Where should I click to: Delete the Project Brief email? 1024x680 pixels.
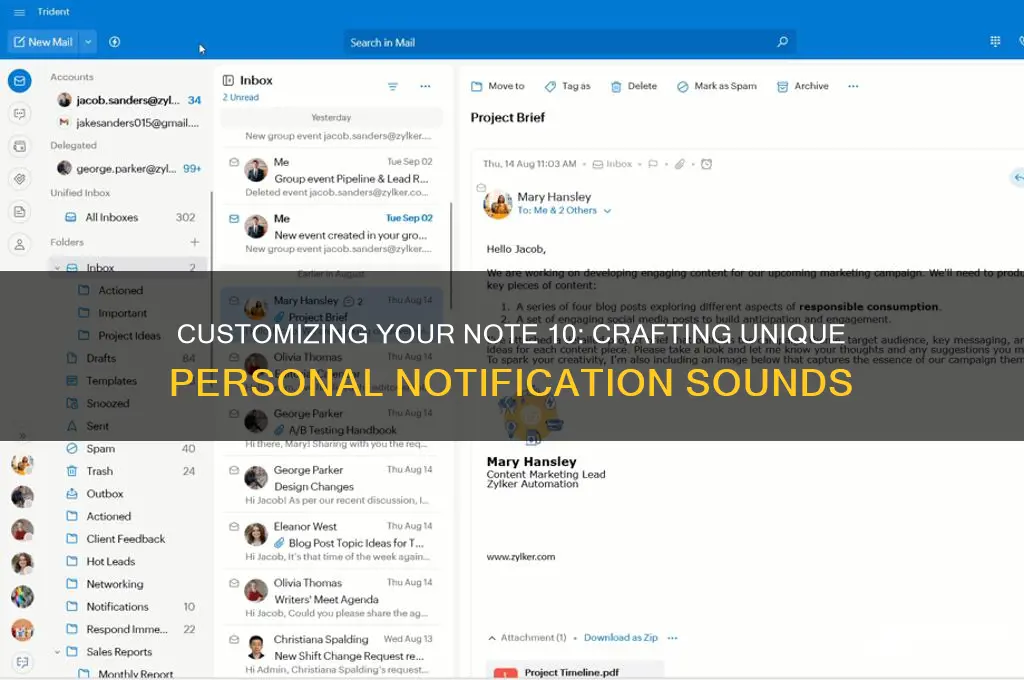click(633, 86)
